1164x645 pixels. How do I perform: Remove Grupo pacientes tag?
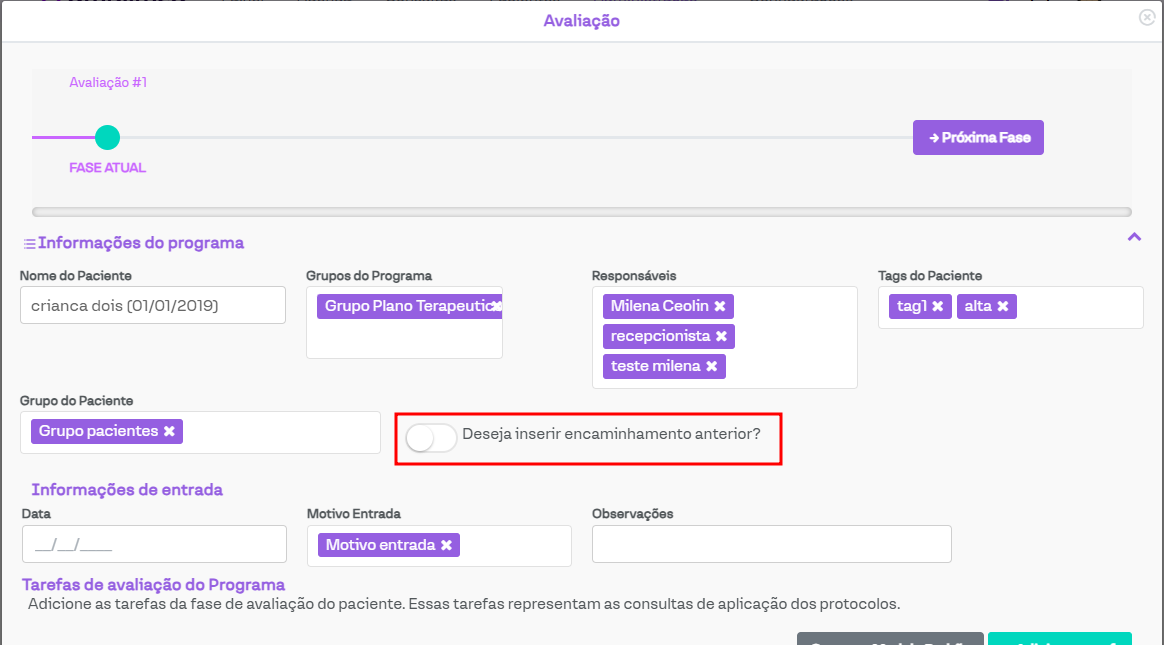point(169,431)
